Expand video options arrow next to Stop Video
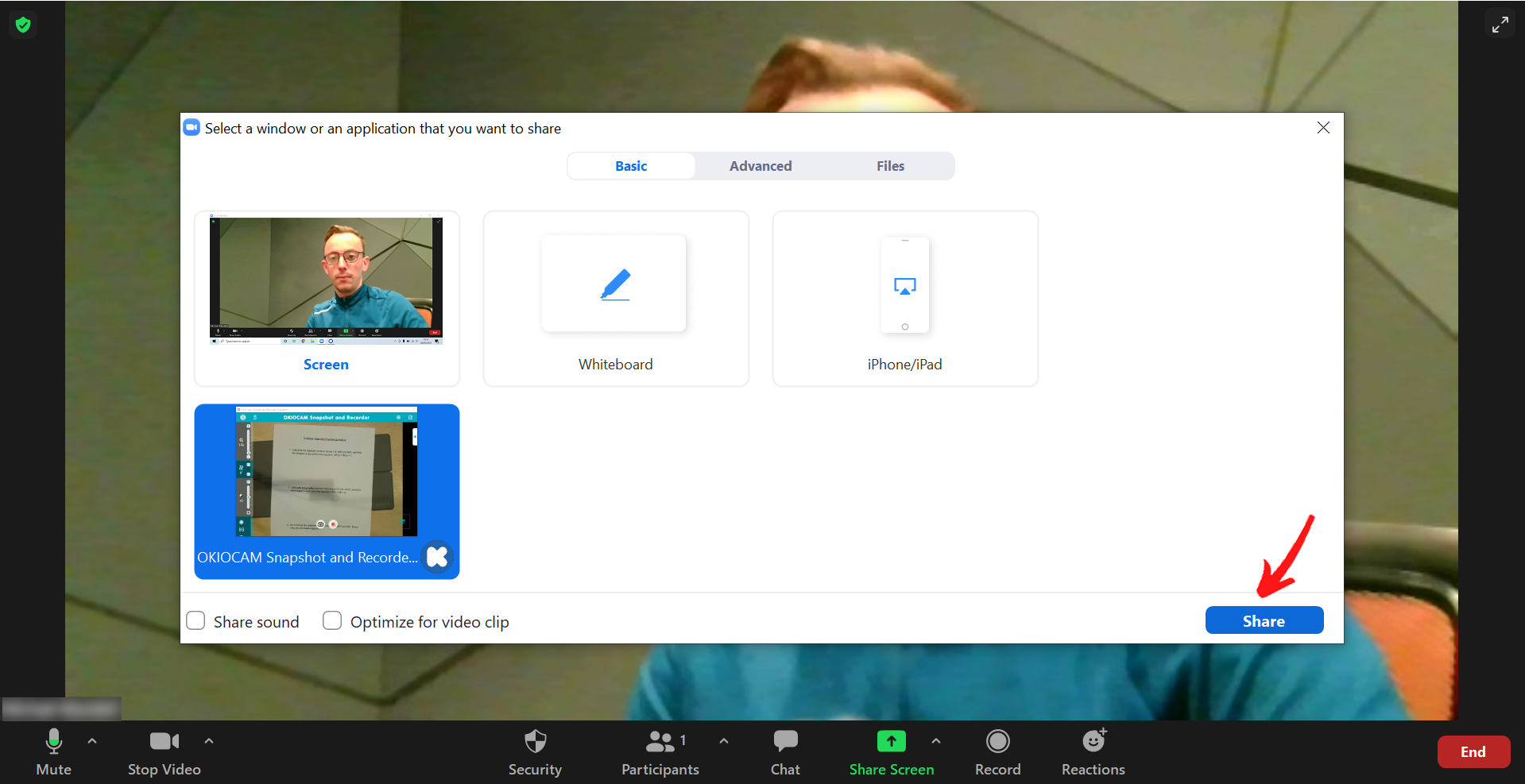The image size is (1525, 784). (209, 740)
